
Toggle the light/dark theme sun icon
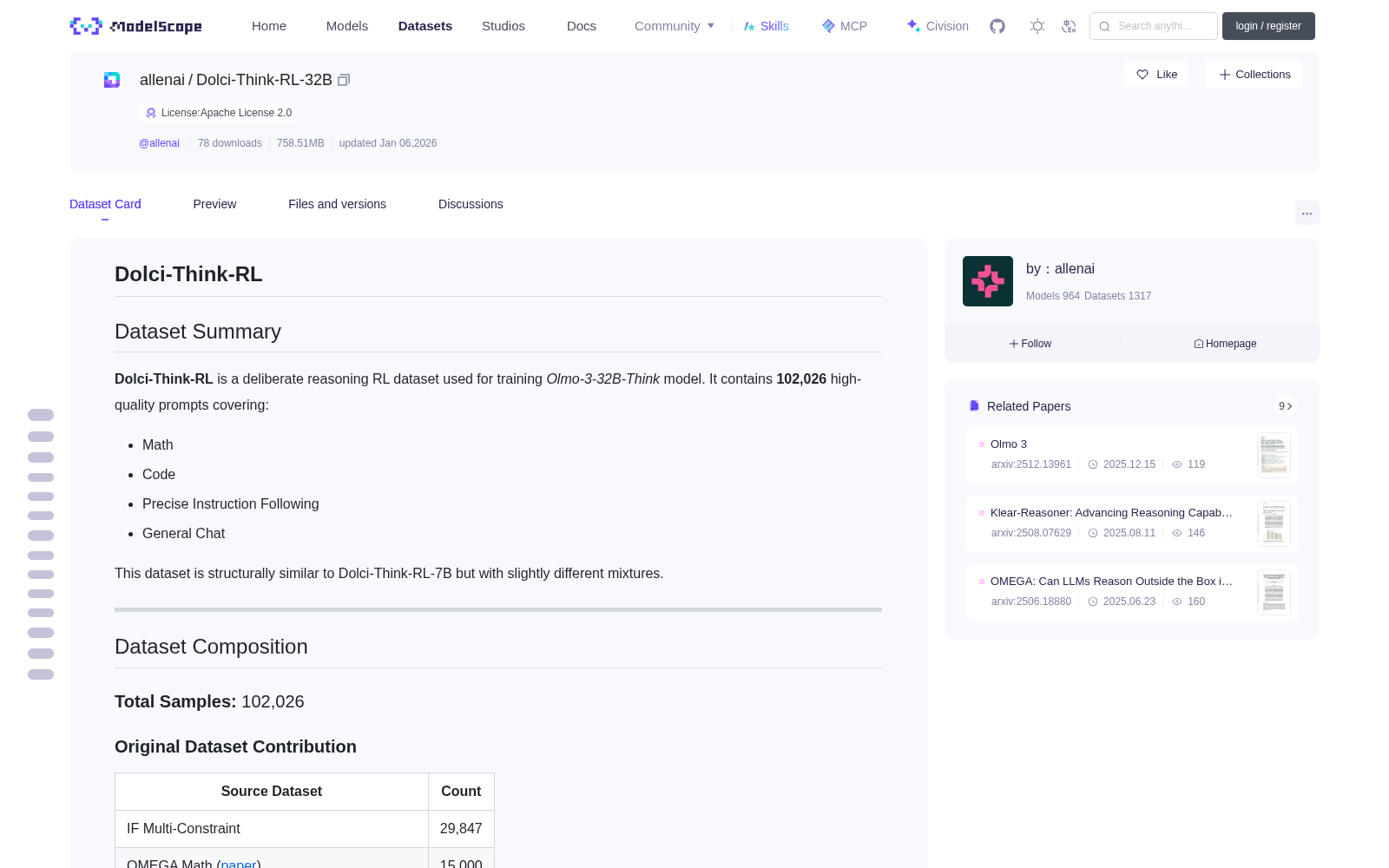pyautogui.click(x=1037, y=26)
